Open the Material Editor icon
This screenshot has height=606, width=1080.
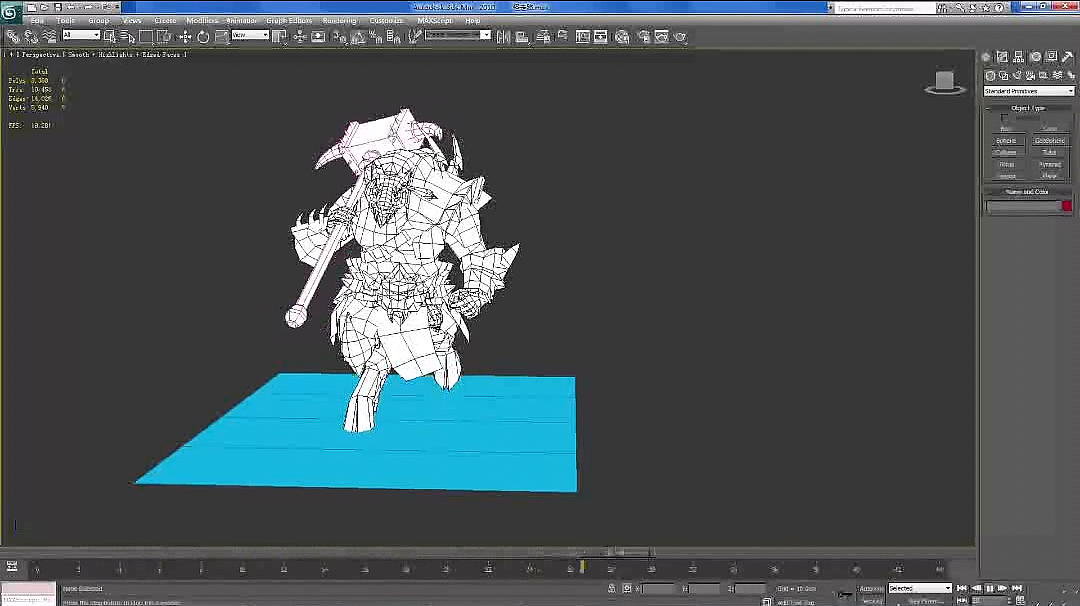click(623, 36)
